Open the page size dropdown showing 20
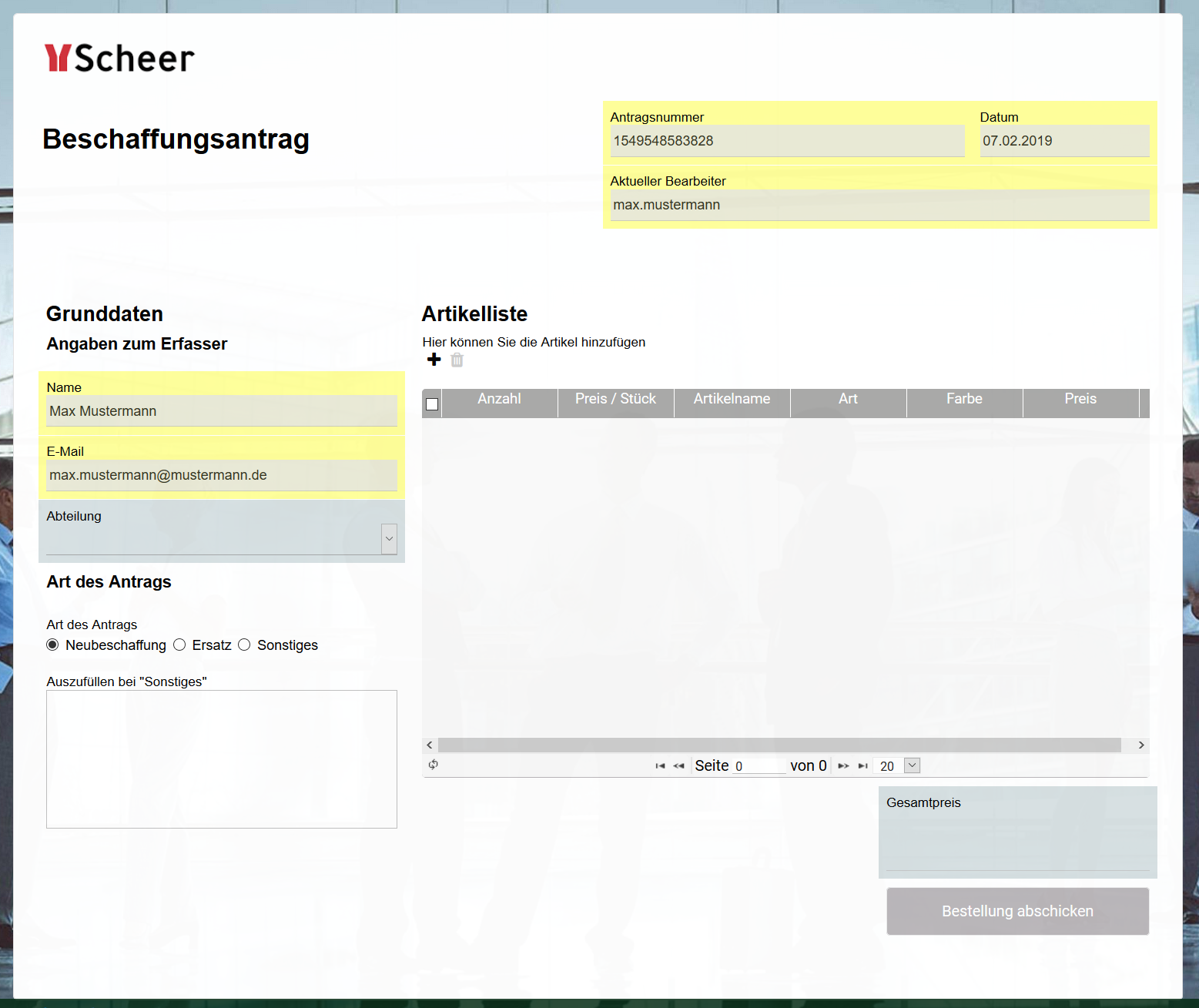Image resolution: width=1199 pixels, height=1008 pixels. 912,765
